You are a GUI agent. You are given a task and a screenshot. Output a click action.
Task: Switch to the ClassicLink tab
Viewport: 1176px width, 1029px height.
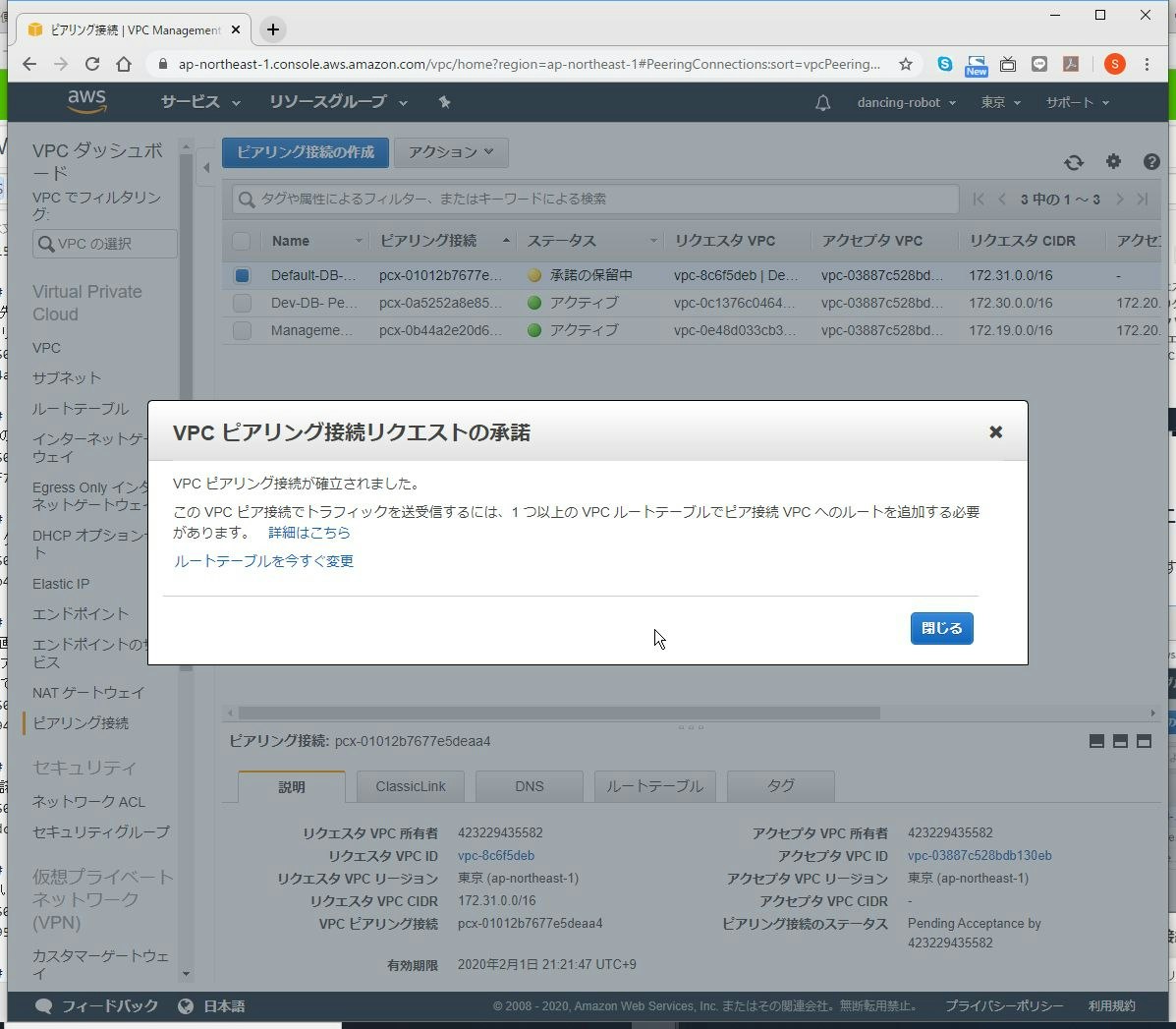pos(411,787)
